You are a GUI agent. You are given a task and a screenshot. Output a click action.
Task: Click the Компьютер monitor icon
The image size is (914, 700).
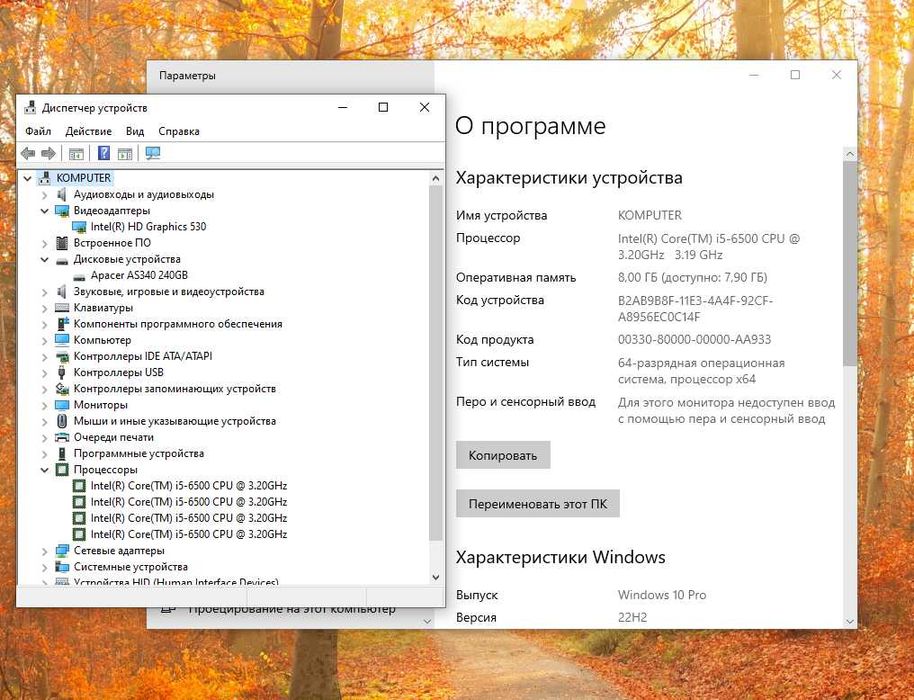tap(62, 340)
